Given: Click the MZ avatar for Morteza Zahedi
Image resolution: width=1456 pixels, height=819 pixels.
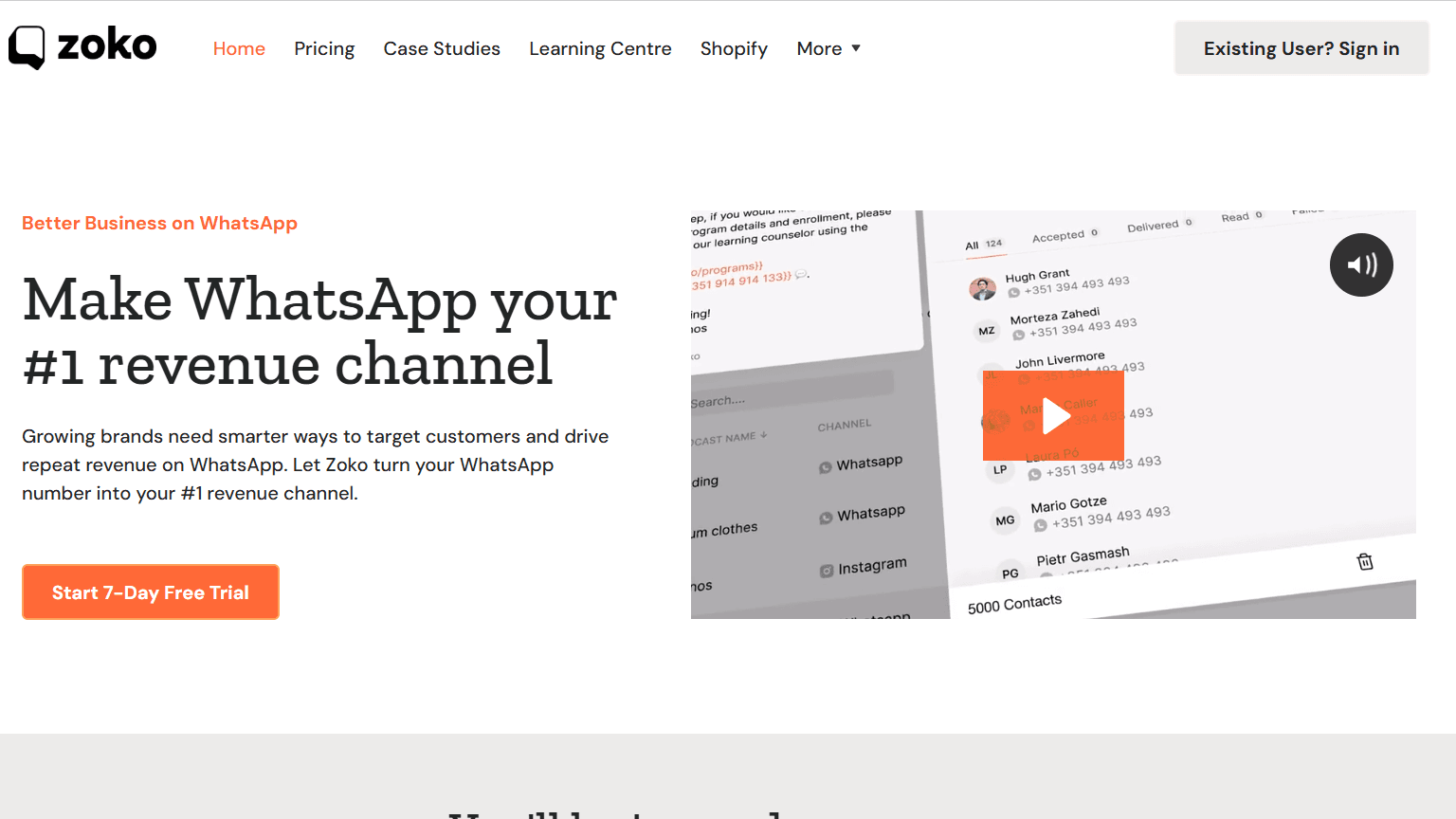Looking at the screenshot, I should (987, 331).
